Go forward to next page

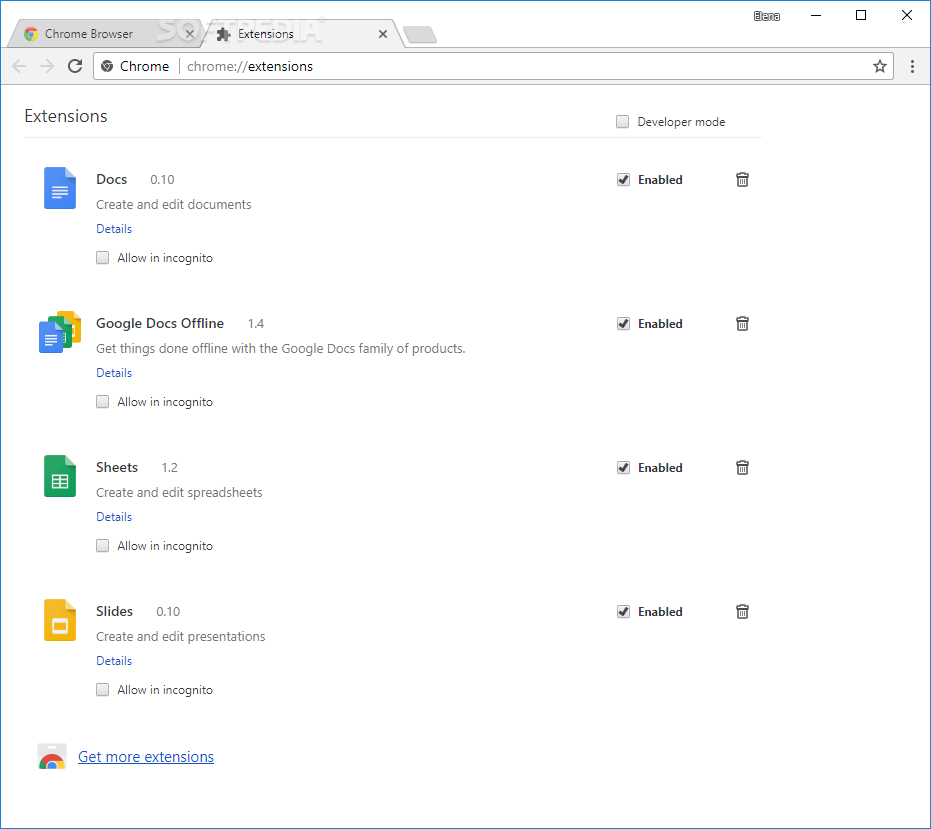point(47,66)
